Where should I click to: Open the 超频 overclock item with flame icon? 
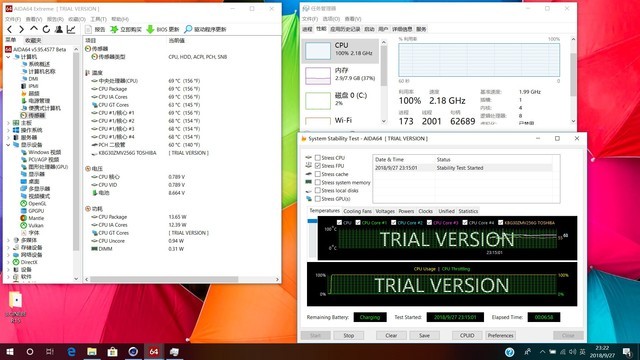(30, 93)
